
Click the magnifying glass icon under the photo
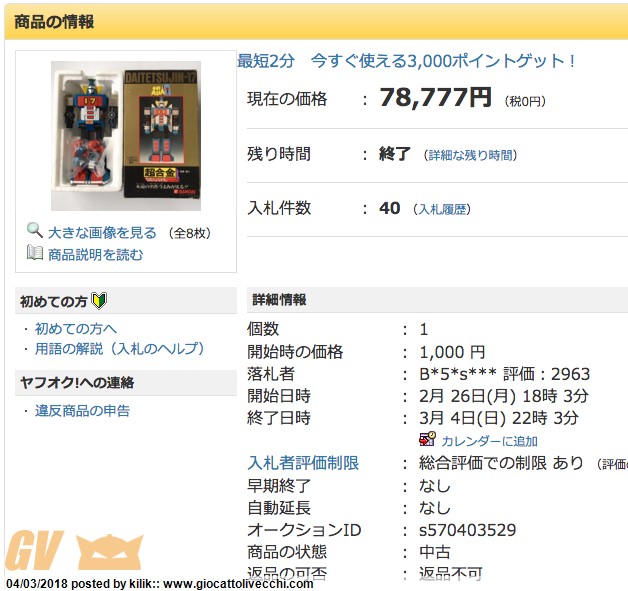coord(35,230)
